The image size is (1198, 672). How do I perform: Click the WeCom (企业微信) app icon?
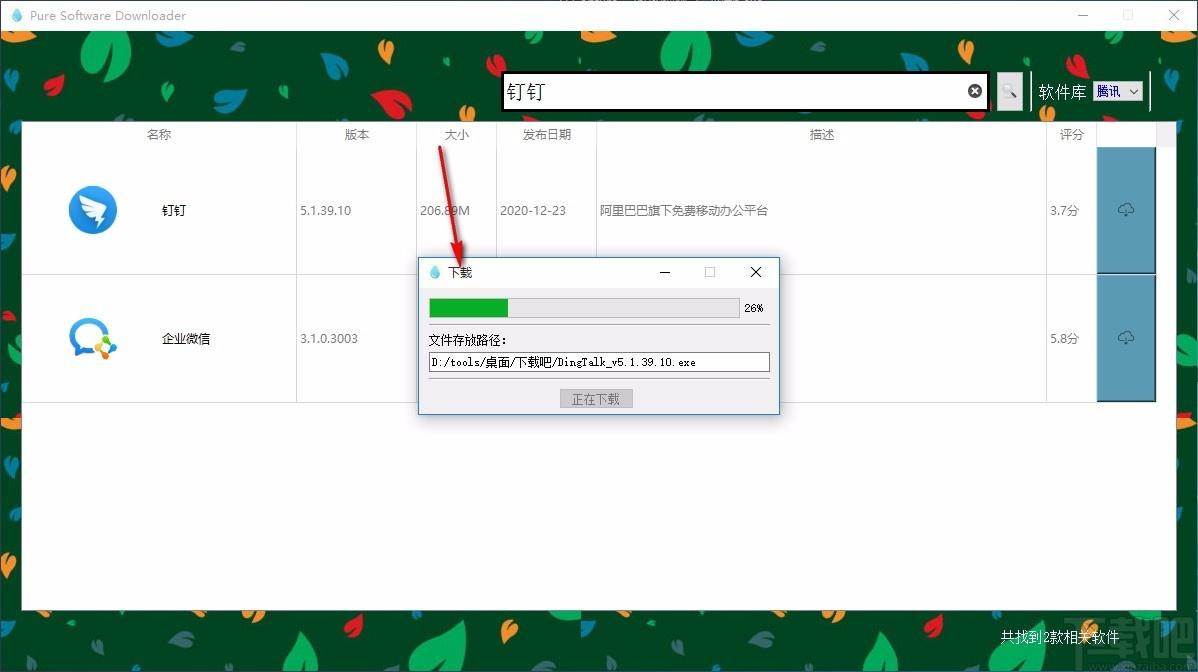tap(92, 338)
